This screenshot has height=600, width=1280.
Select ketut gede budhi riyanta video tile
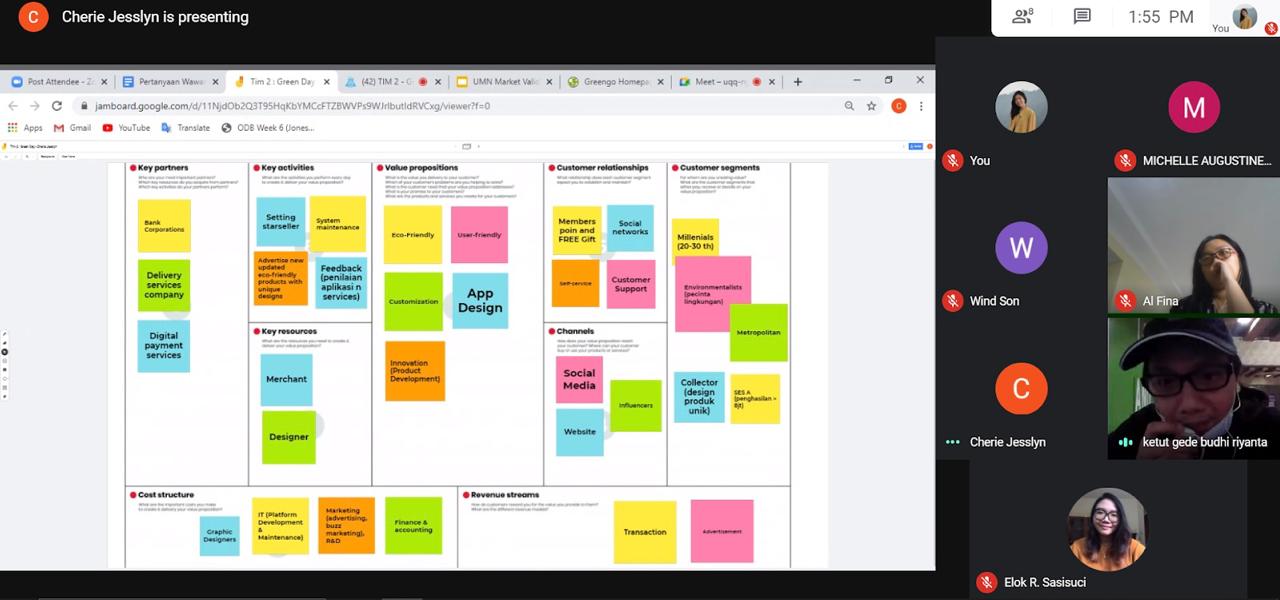(x=1193, y=388)
